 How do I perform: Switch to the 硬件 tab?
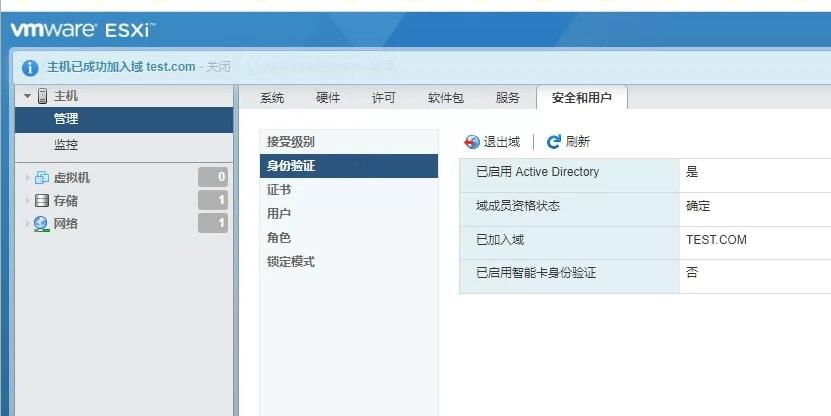[328, 98]
